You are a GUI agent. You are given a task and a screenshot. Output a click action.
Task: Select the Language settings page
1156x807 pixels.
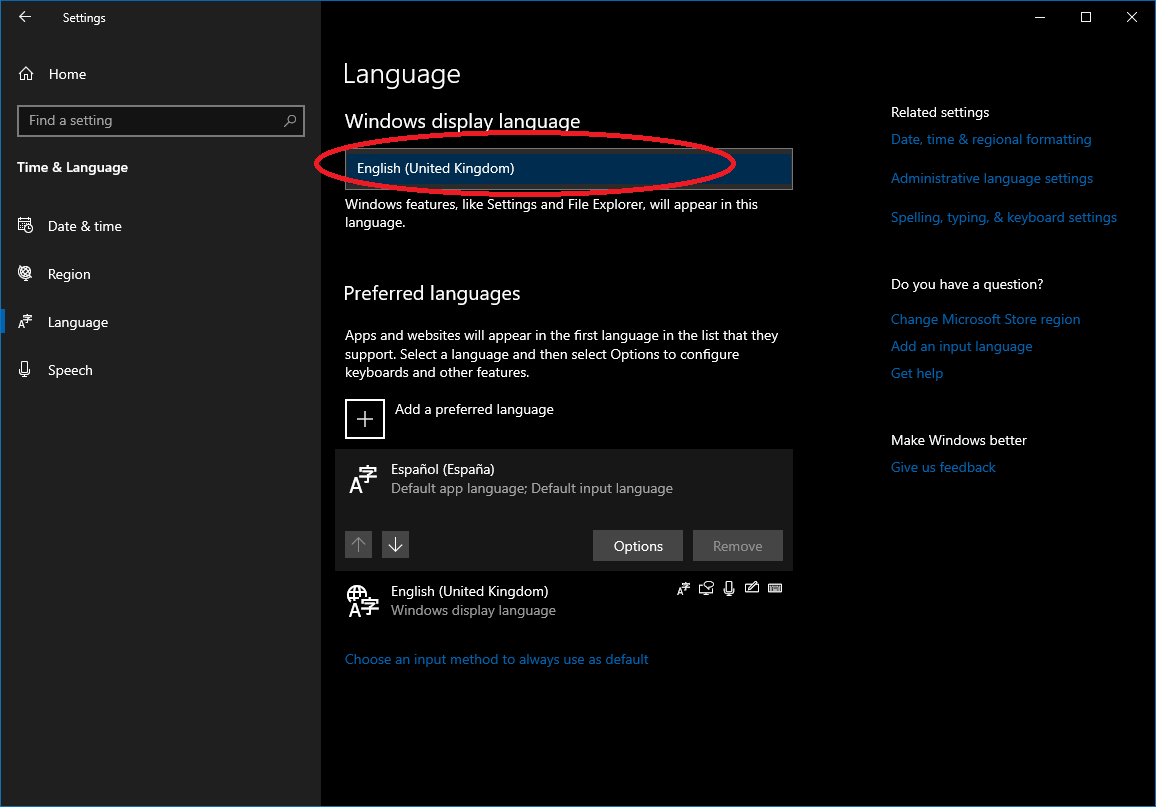pyautogui.click(x=161, y=322)
